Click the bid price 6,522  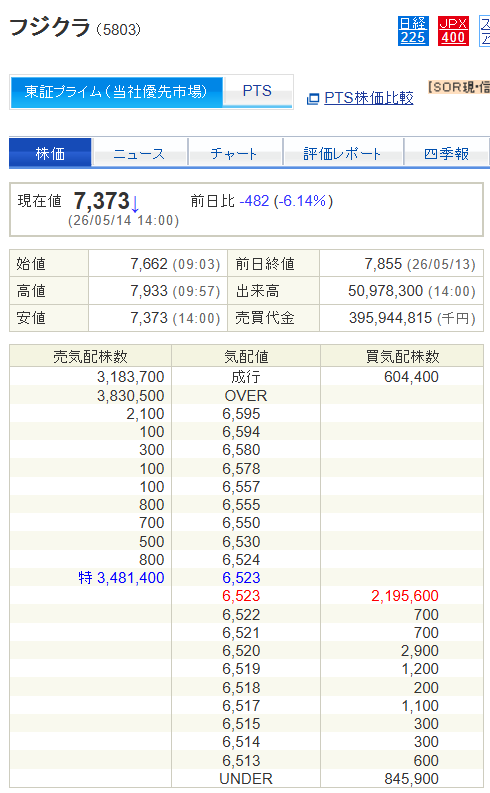(241, 614)
